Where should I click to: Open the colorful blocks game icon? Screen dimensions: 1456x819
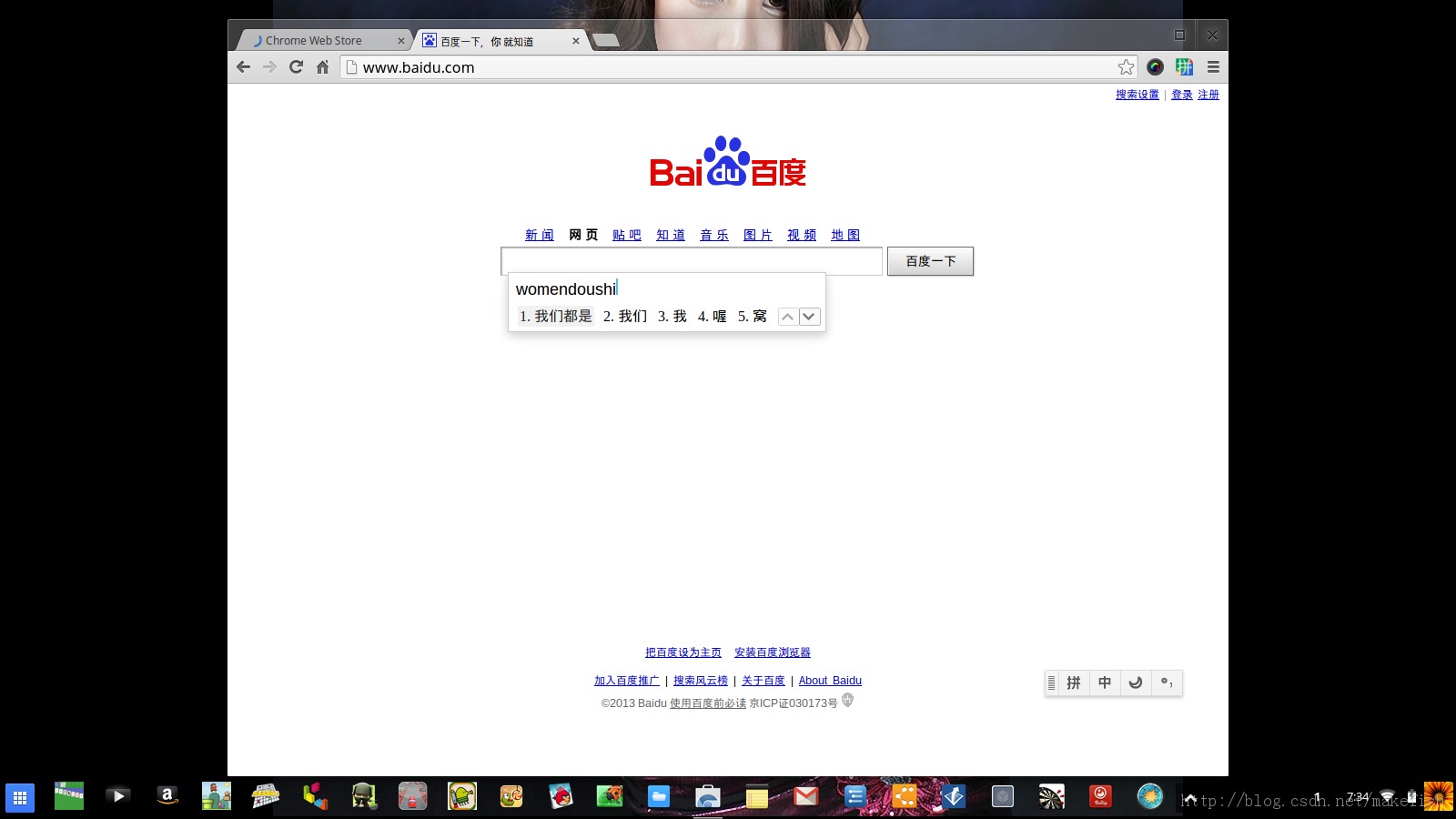(x=315, y=796)
